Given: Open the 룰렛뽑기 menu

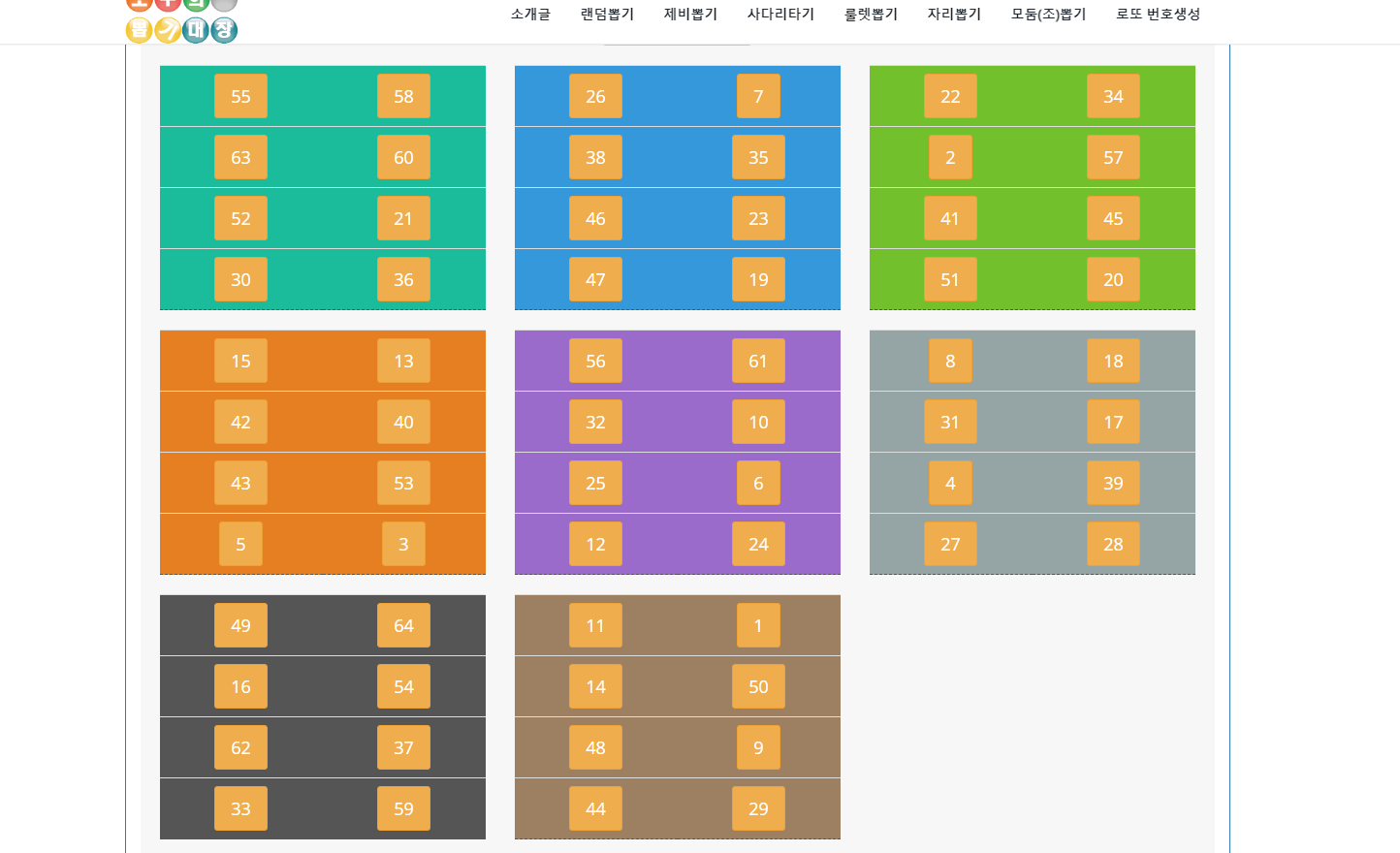Looking at the screenshot, I should pyautogui.click(x=871, y=15).
